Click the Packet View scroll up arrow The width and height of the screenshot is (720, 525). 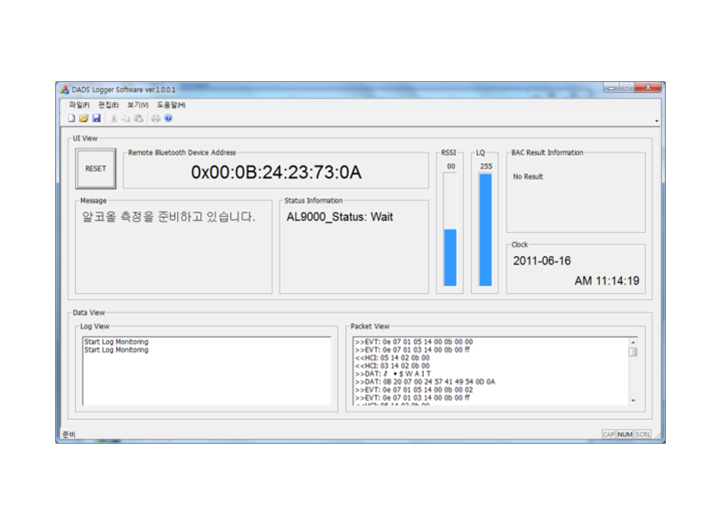(632, 341)
